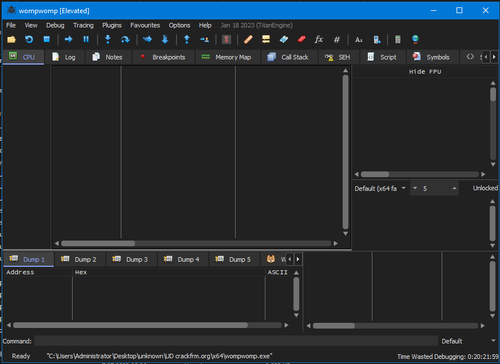Select the Dump 3 tab
The image size is (500, 364).
(131, 259)
